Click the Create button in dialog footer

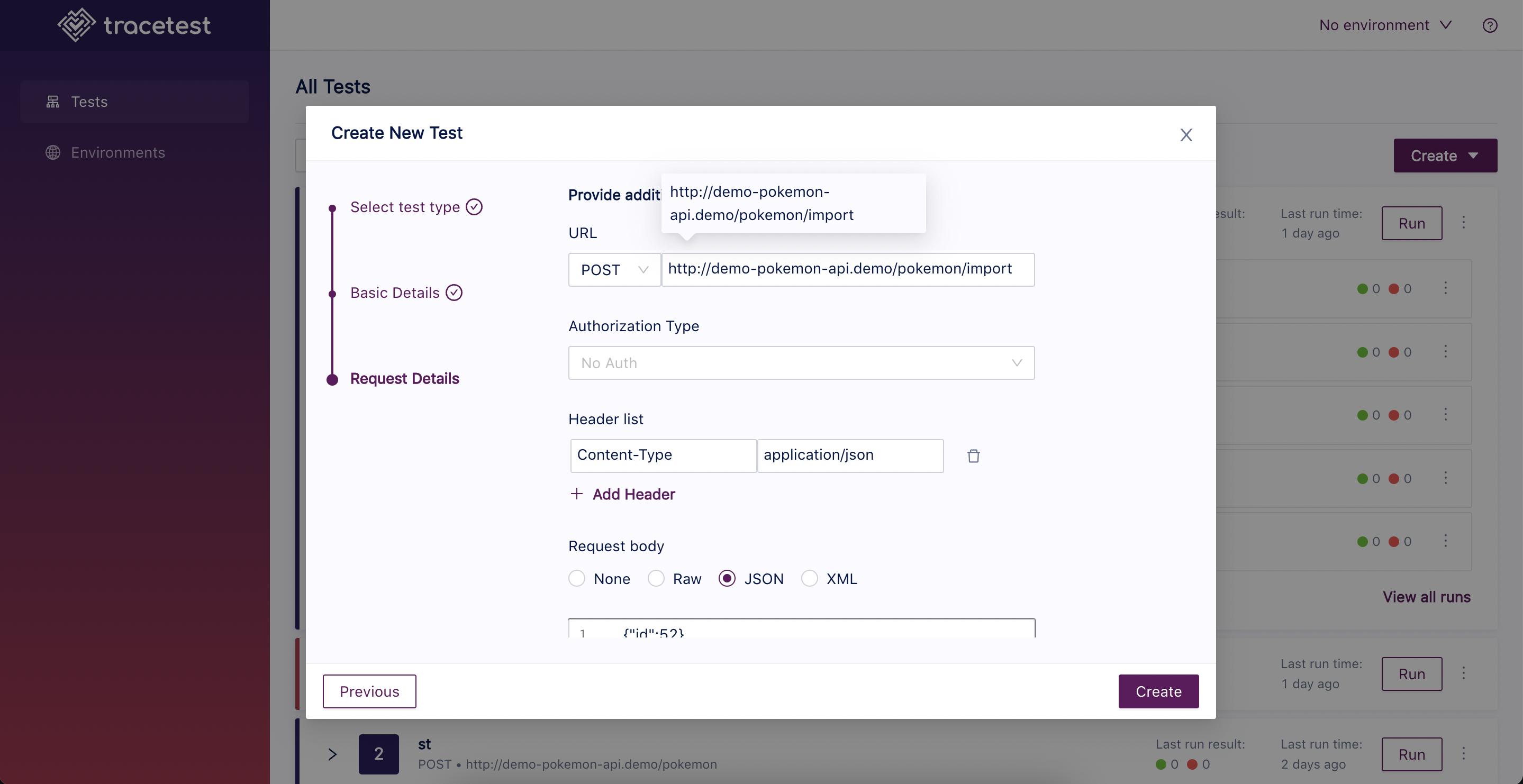click(x=1158, y=691)
